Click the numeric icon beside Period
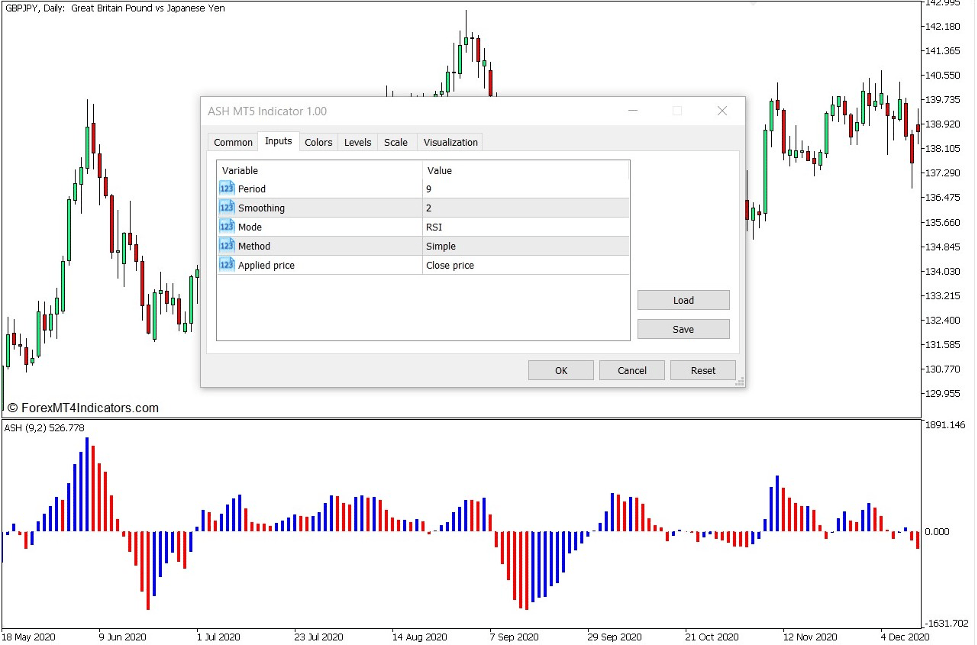This screenshot has height=645, width=977. click(x=227, y=188)
